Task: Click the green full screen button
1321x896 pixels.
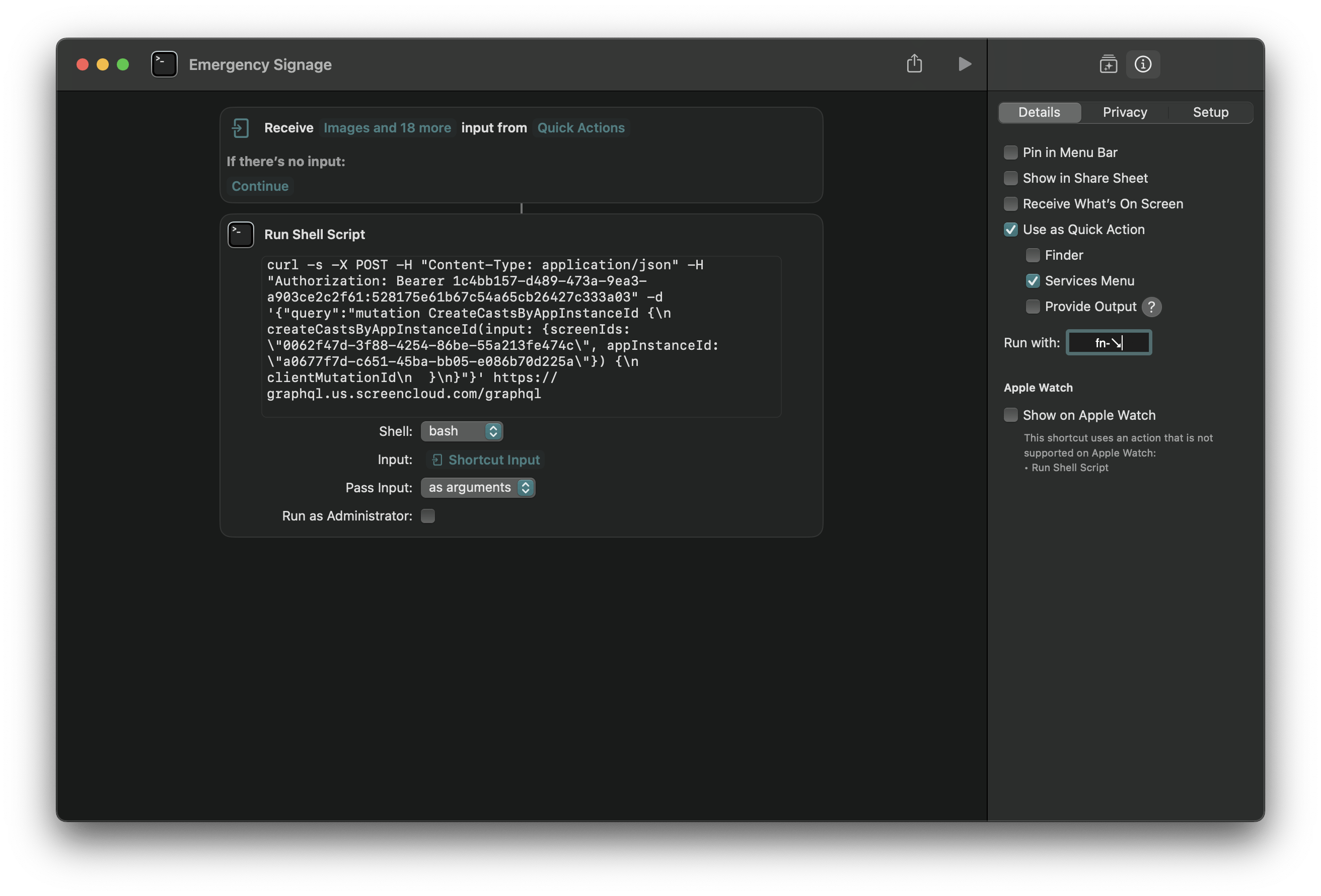Action: tap(122, 65)
